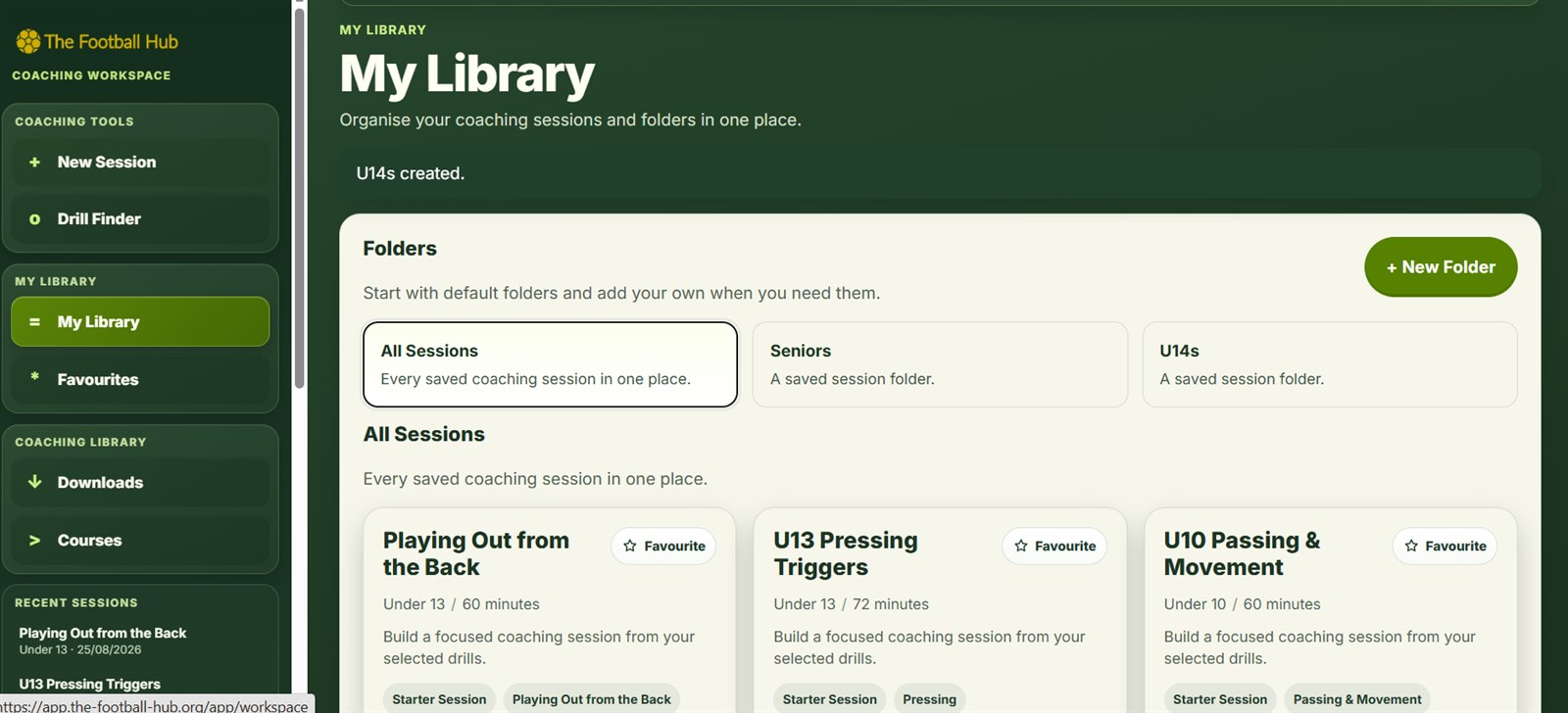Click the circle icon beside Drill Finder
Viewport: 1568px width, 713px height.
click(35, 219)
